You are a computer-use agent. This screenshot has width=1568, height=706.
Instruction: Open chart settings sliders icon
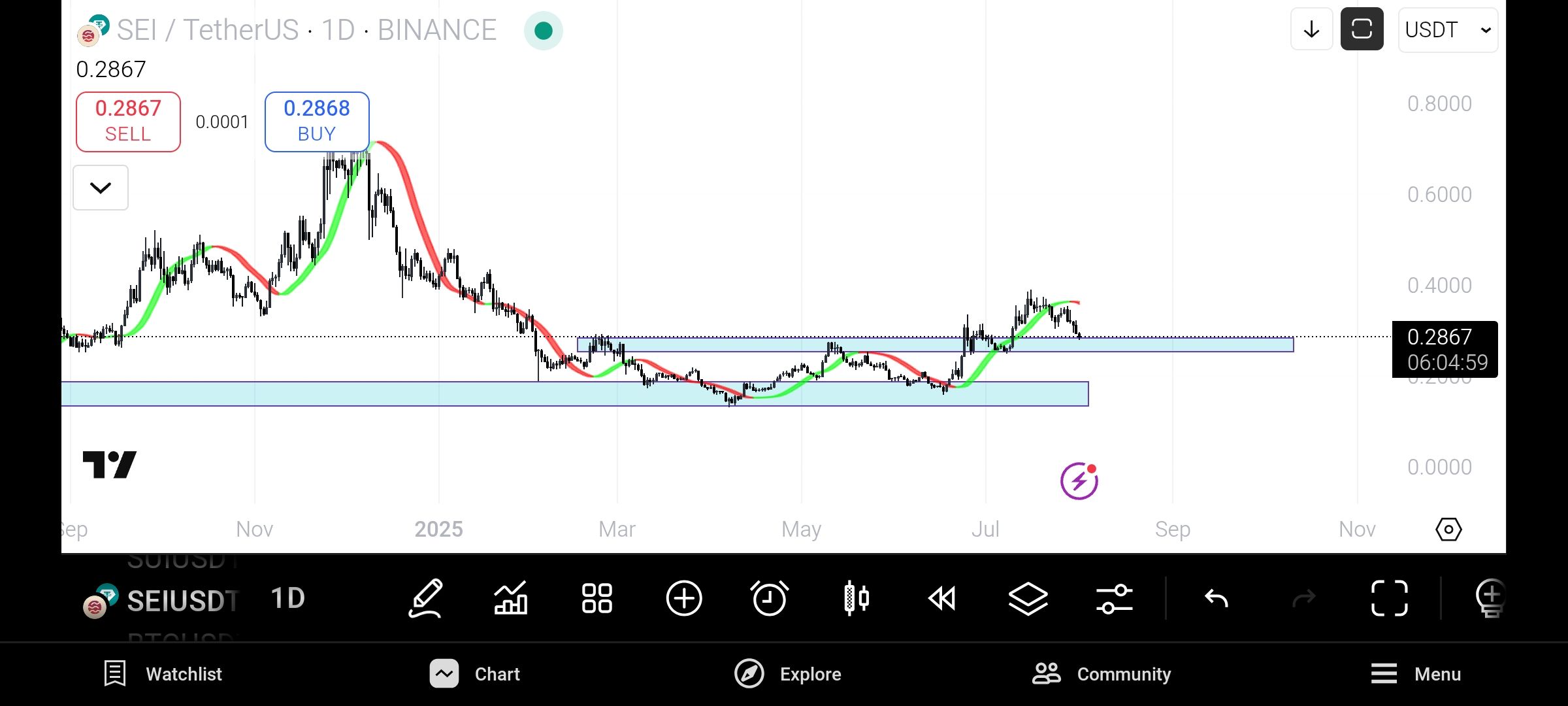click(x=1115, y=598)
